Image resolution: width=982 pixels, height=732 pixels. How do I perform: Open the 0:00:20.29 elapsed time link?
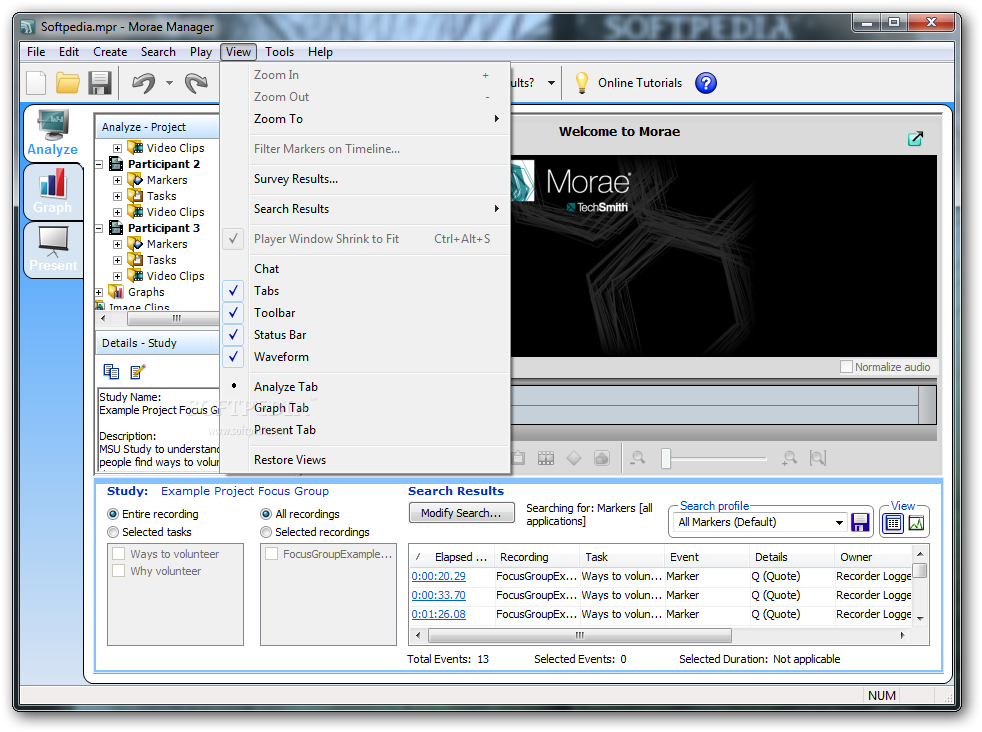438,577
